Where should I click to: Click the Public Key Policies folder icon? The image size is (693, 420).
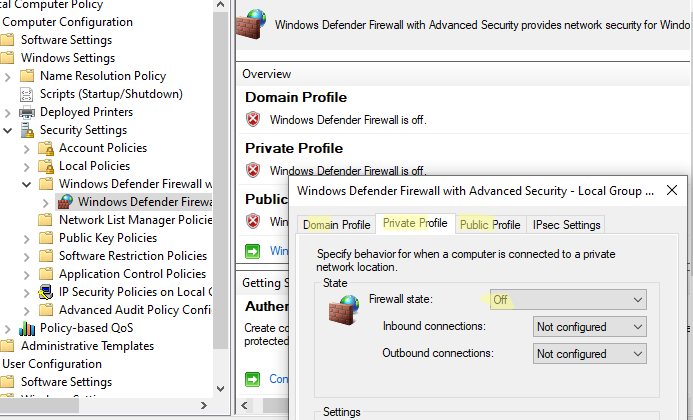(x=46, y=238)
